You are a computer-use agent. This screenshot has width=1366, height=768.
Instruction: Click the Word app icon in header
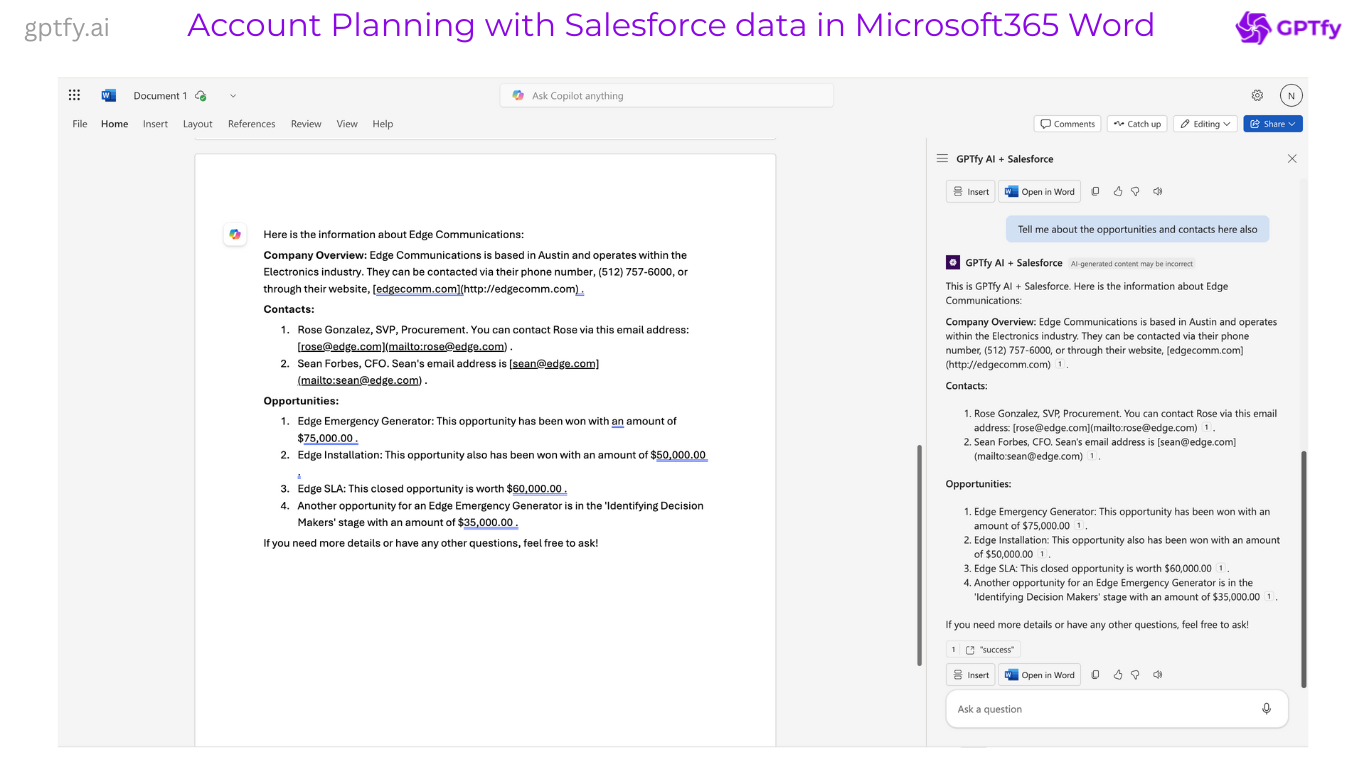coord(108,96)
